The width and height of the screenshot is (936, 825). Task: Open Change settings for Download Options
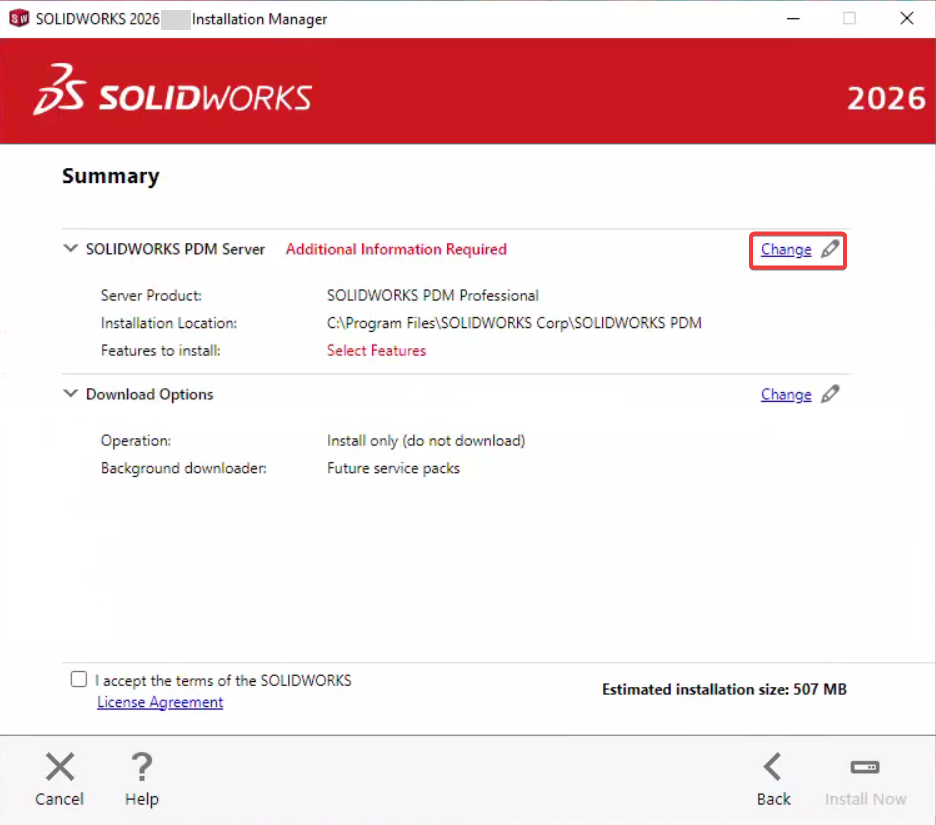[786, 394]
